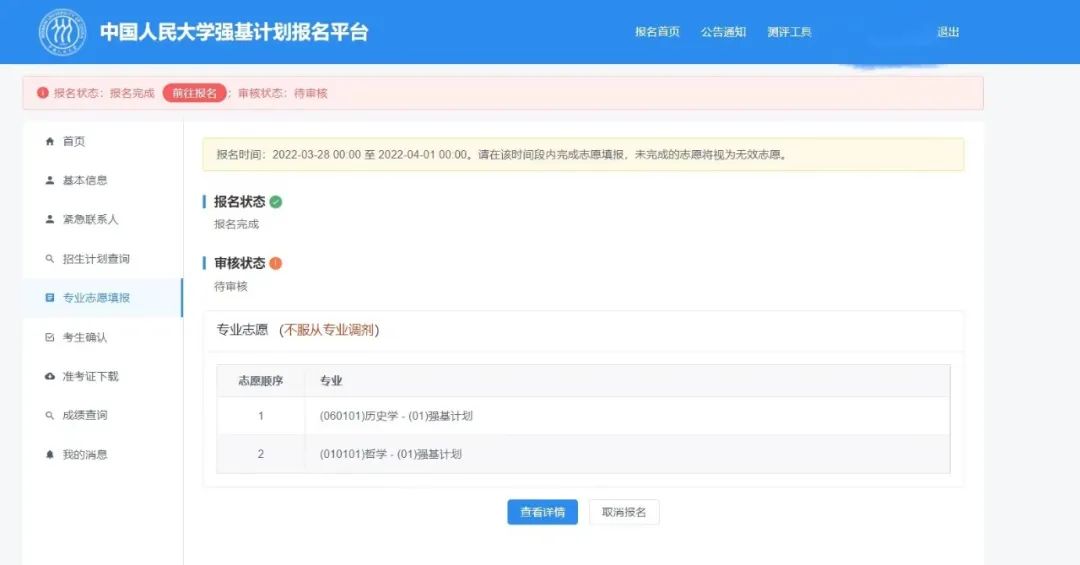Click the bell icon beside 我的消息

coord(50,455)
